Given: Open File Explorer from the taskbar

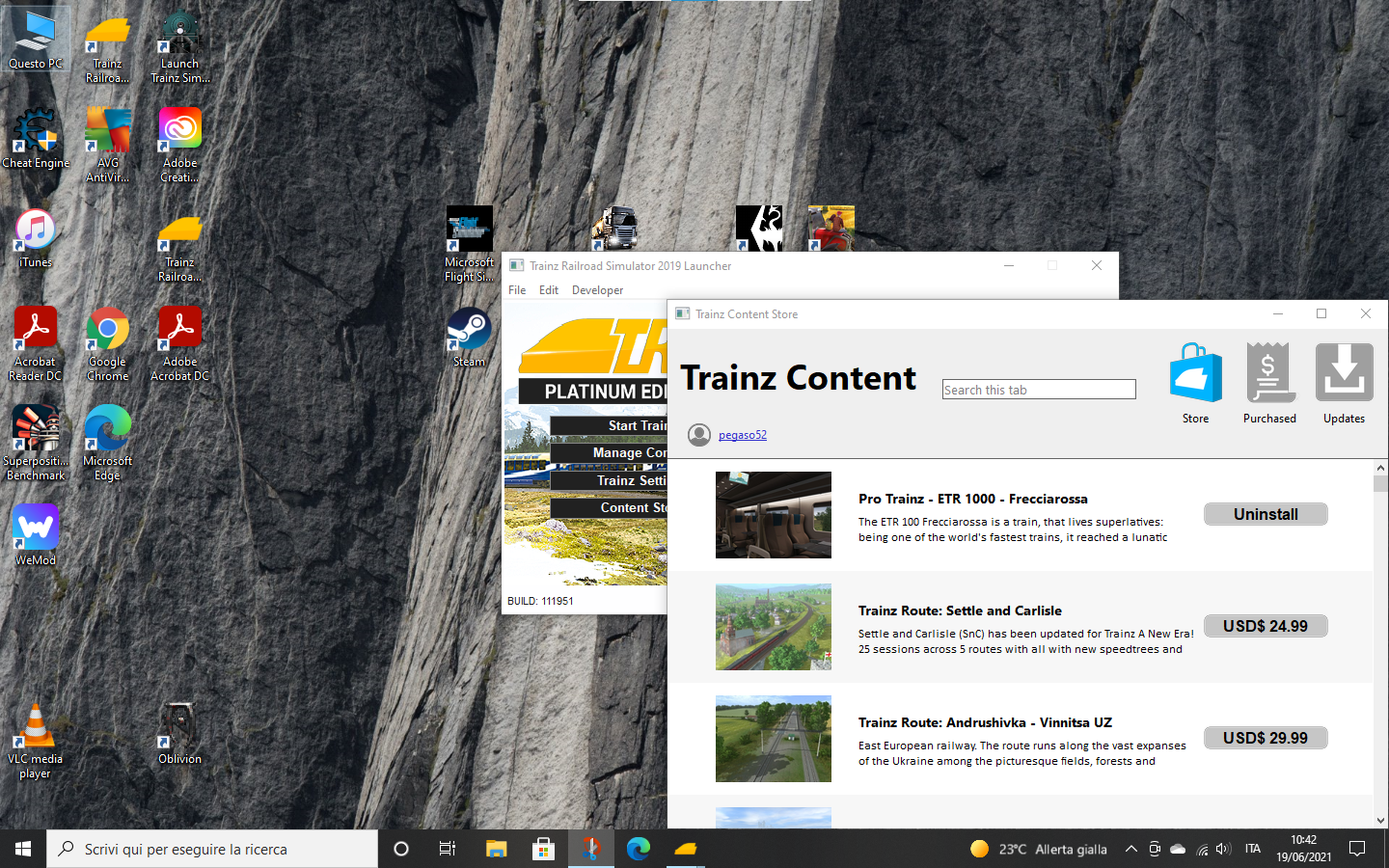Looking at the screenshot, I should pos(496,849).
